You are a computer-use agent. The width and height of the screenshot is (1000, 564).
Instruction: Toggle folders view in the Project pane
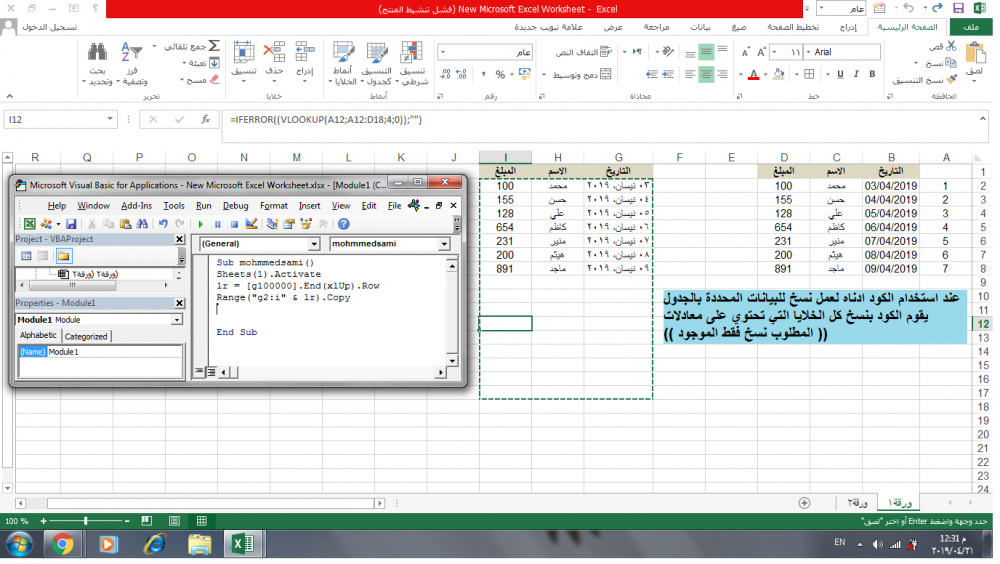64,256
